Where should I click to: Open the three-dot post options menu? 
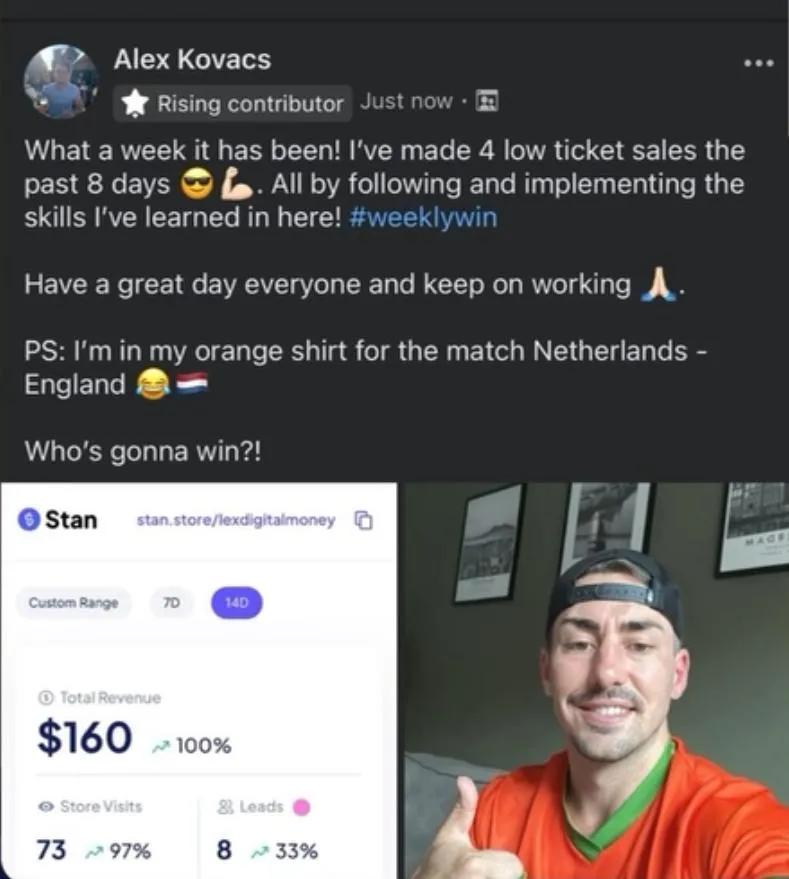(759, 63)
